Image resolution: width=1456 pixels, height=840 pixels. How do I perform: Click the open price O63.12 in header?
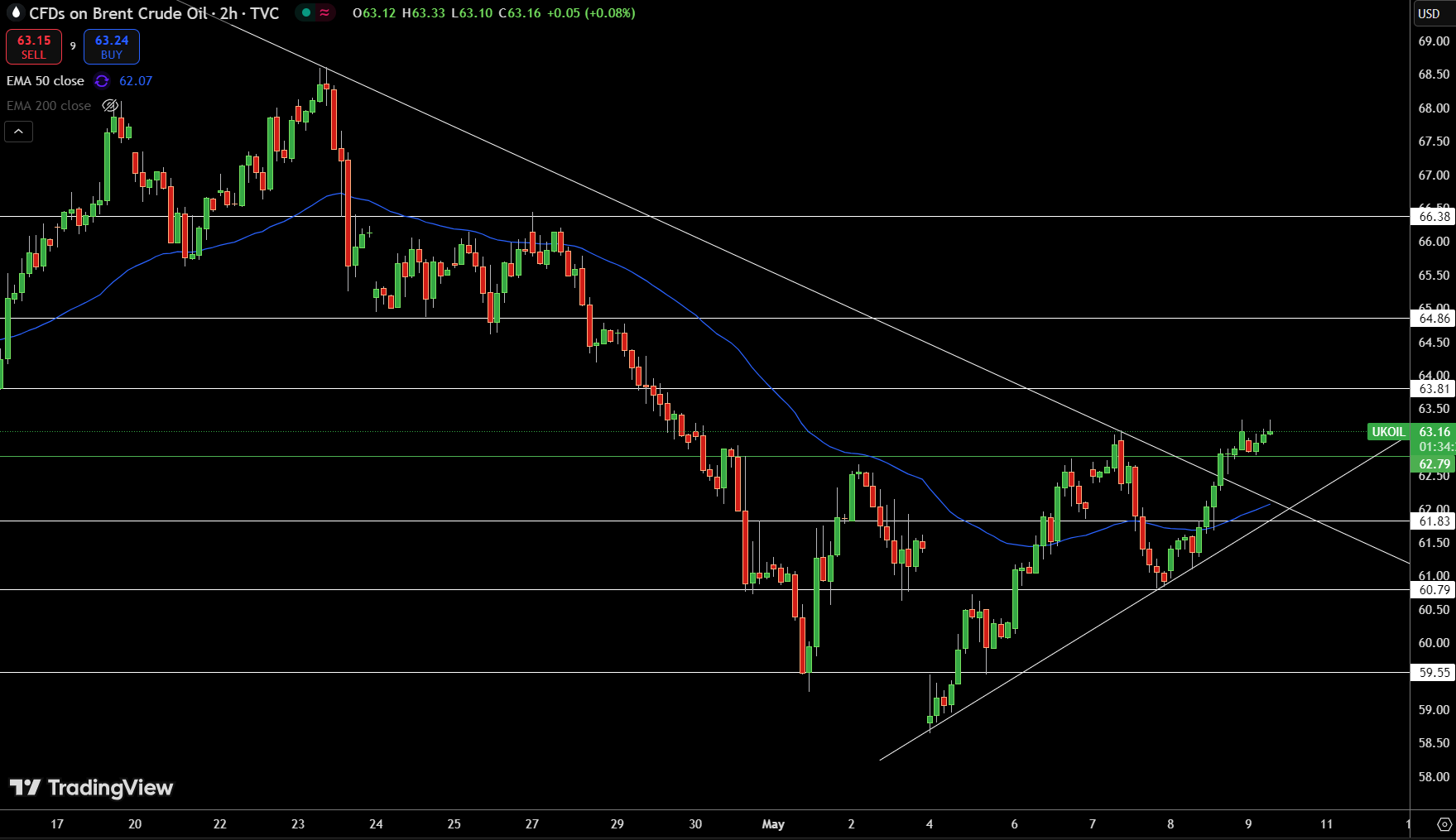pyautogui.click(x=374, y=13)
